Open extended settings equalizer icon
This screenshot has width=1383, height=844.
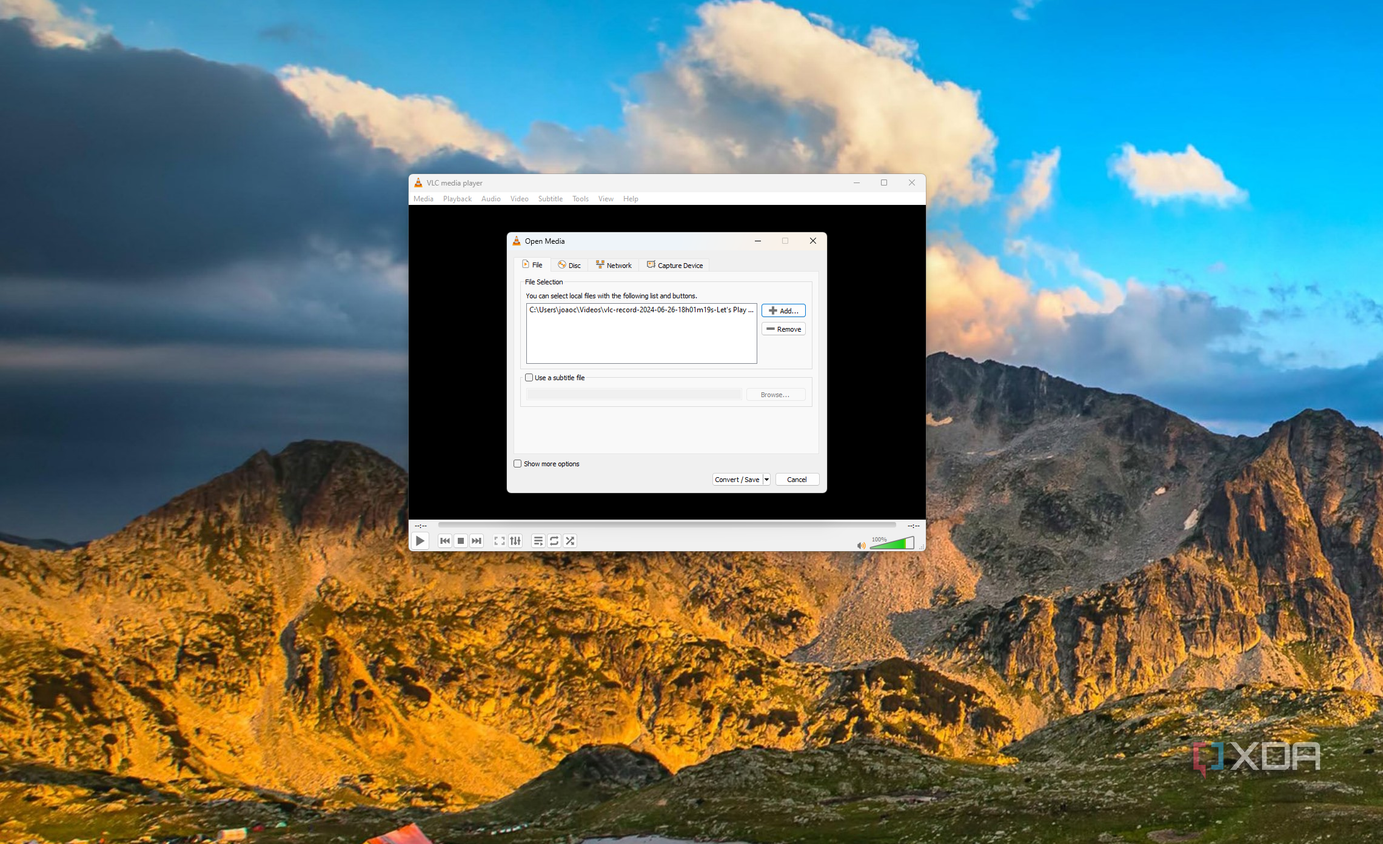click(515, 541)
